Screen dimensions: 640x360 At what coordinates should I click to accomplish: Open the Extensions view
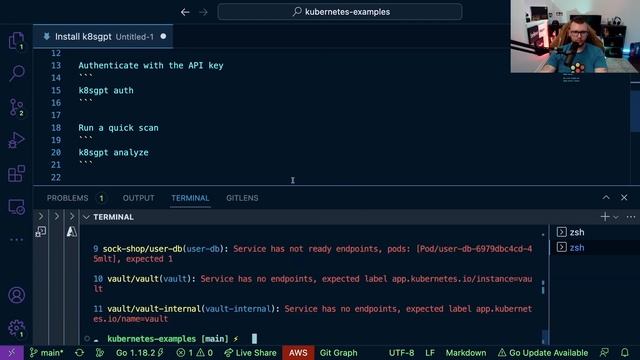pos(16,173)
